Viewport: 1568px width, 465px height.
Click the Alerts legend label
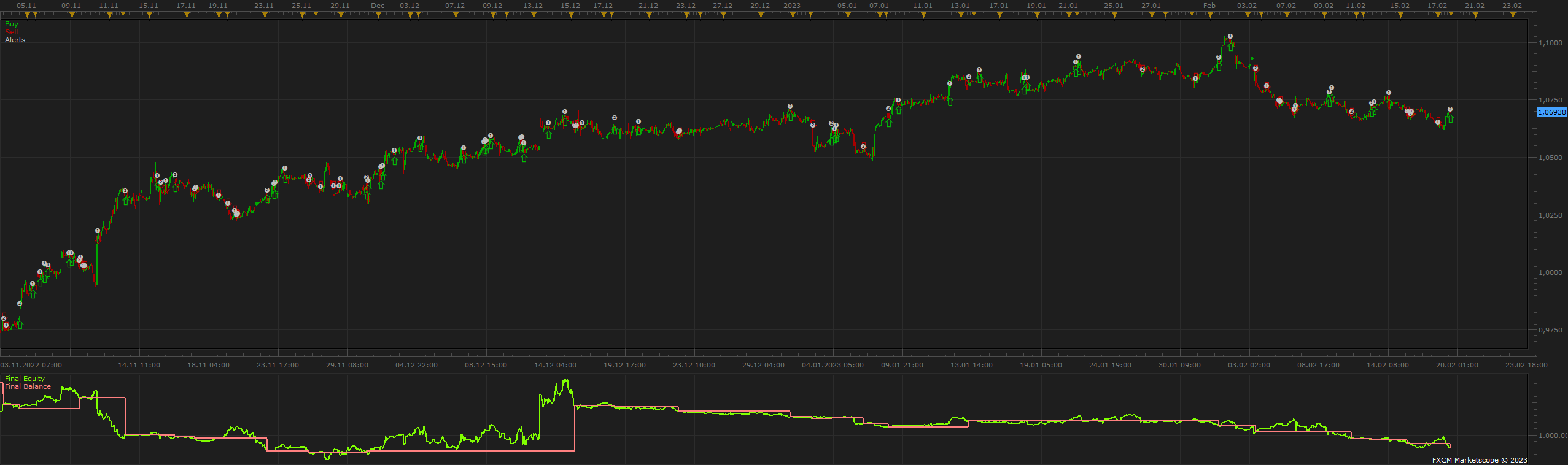point(15,40)
